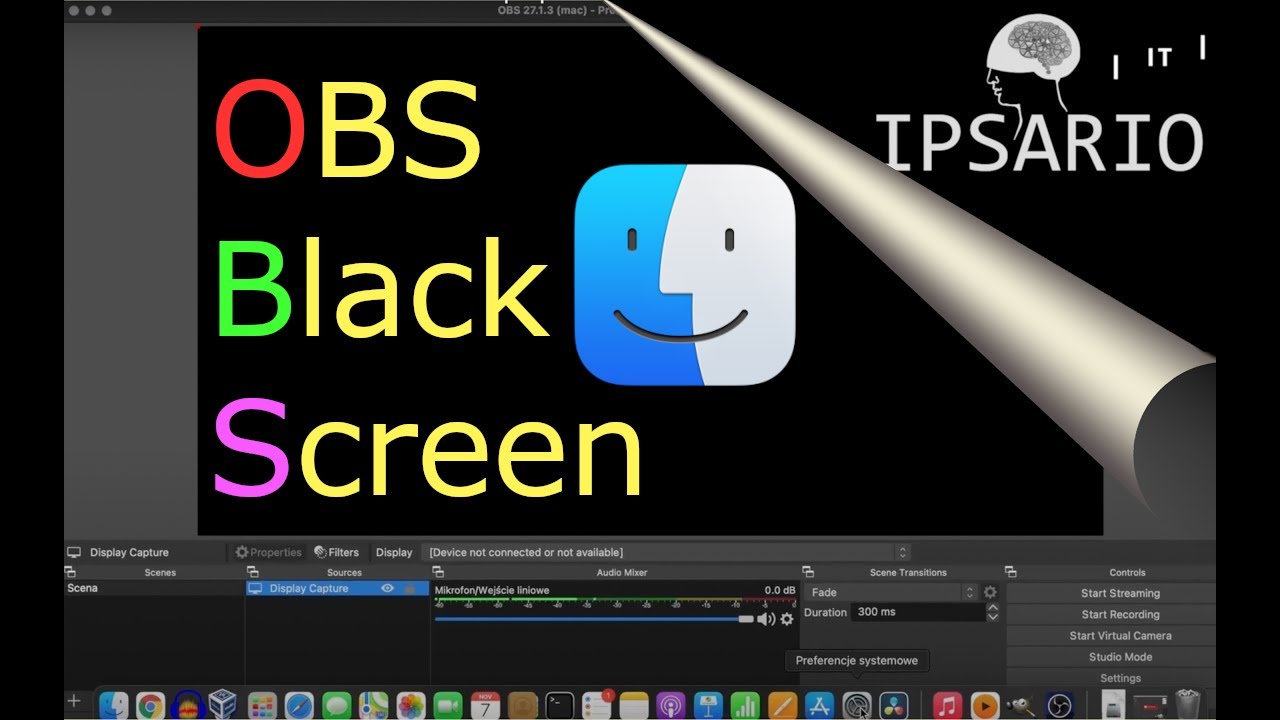Open Music app from the dock
The height and width of the screenshot is (720, 1280).
click(947, 705)
